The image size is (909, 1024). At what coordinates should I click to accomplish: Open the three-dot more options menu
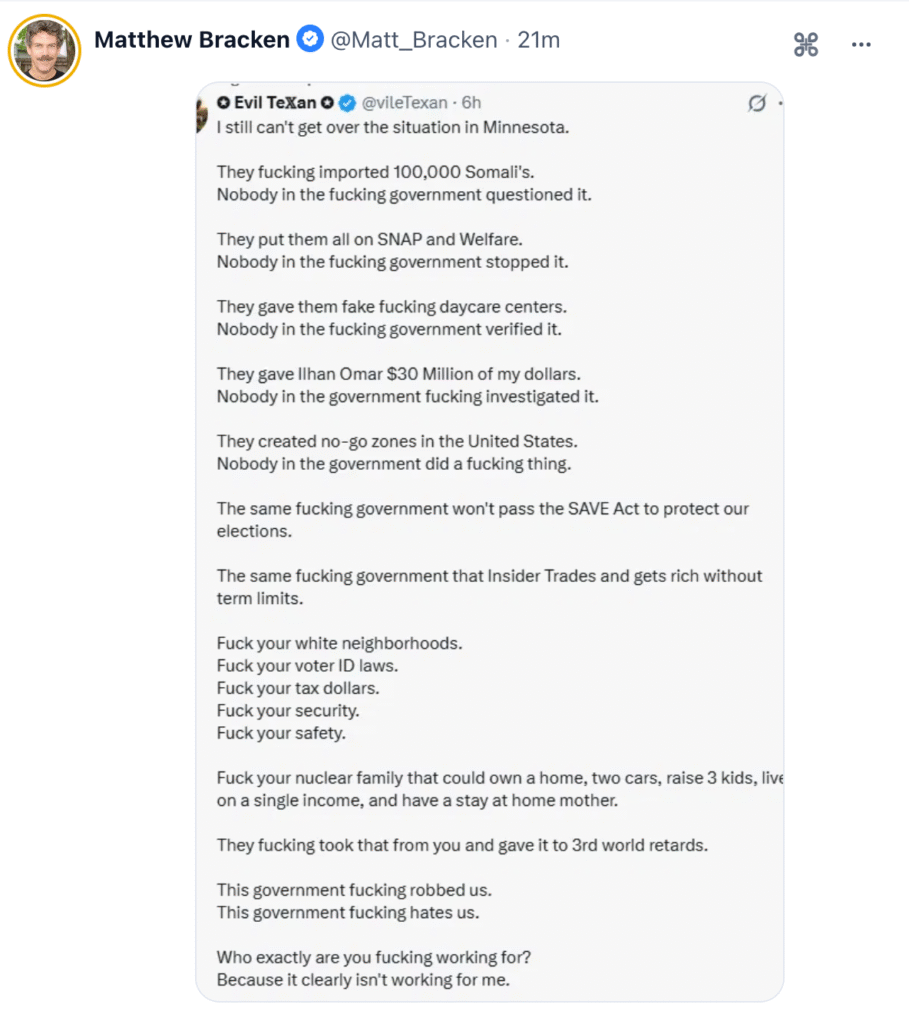tap(861, 44)
